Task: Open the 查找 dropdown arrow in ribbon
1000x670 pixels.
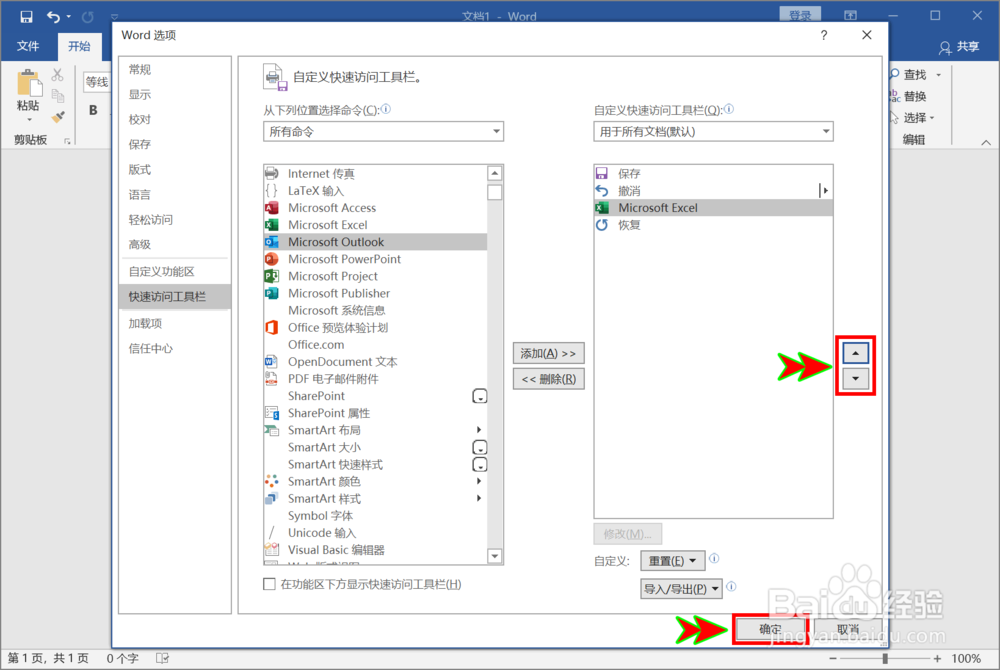Action: (x=938, y=75)
